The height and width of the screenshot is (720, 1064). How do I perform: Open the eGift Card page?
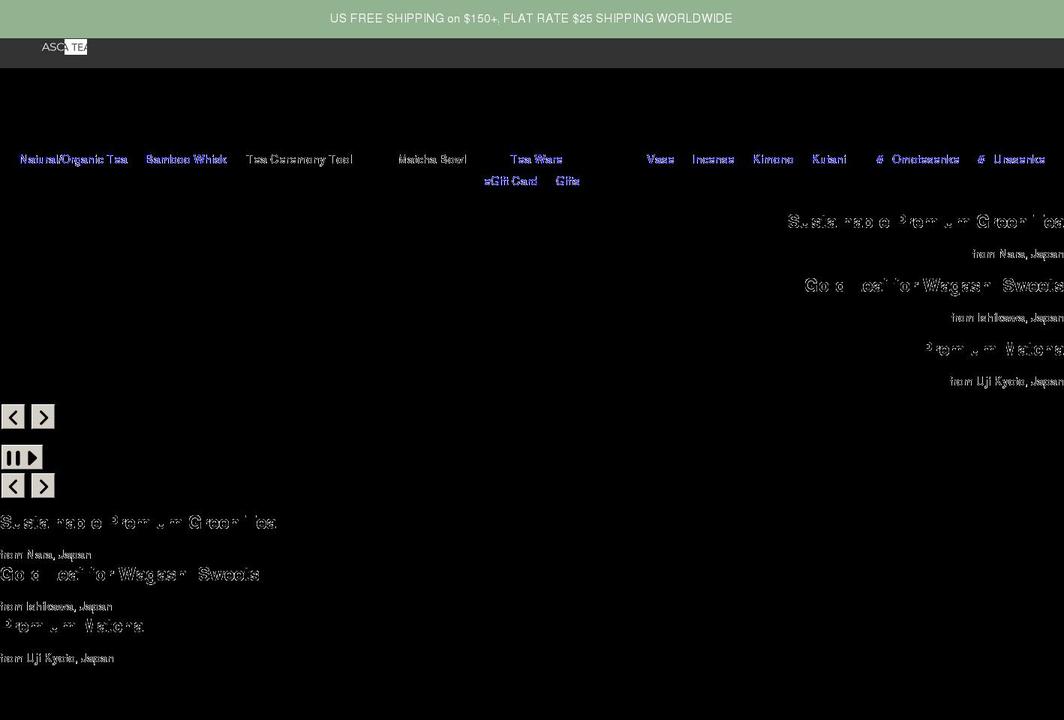pos(511,181)
